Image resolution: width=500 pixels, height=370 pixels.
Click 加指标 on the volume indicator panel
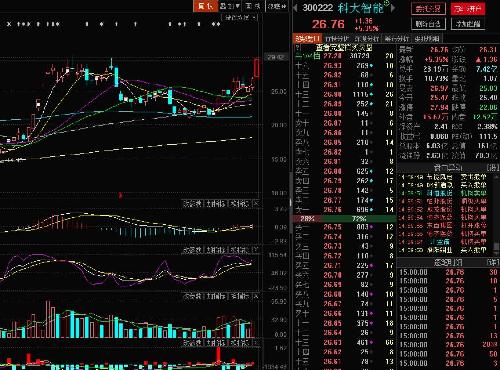(x=215, y=296)
